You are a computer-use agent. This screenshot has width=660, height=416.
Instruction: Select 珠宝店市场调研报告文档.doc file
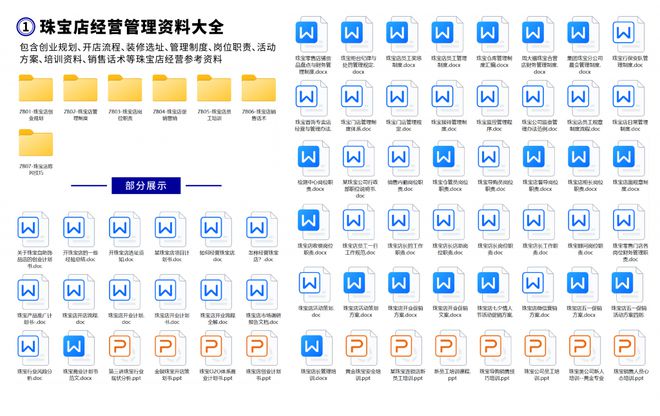(261, 292)
